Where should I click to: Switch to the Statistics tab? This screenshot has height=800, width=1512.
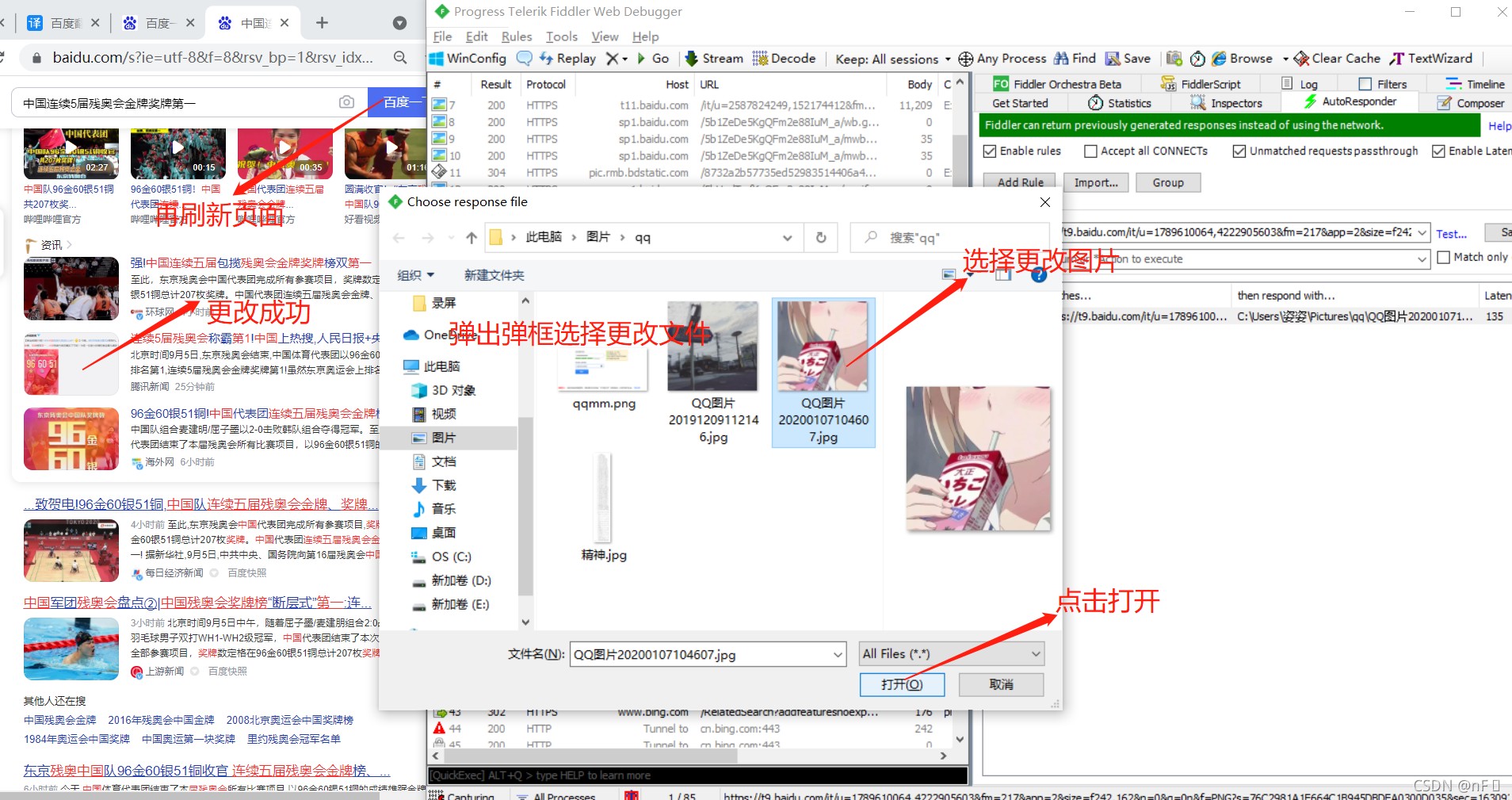[1119, 103]
